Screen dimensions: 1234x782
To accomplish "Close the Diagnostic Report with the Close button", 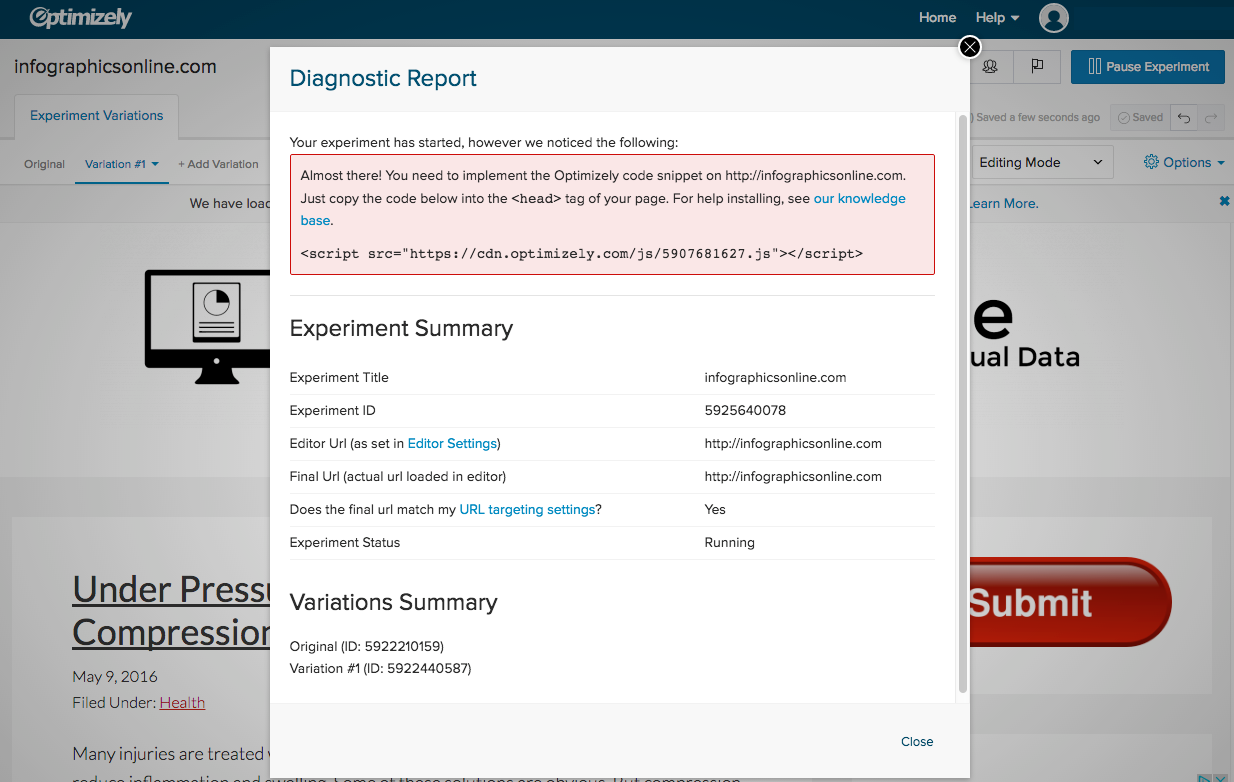I will [x=916, y=741].
